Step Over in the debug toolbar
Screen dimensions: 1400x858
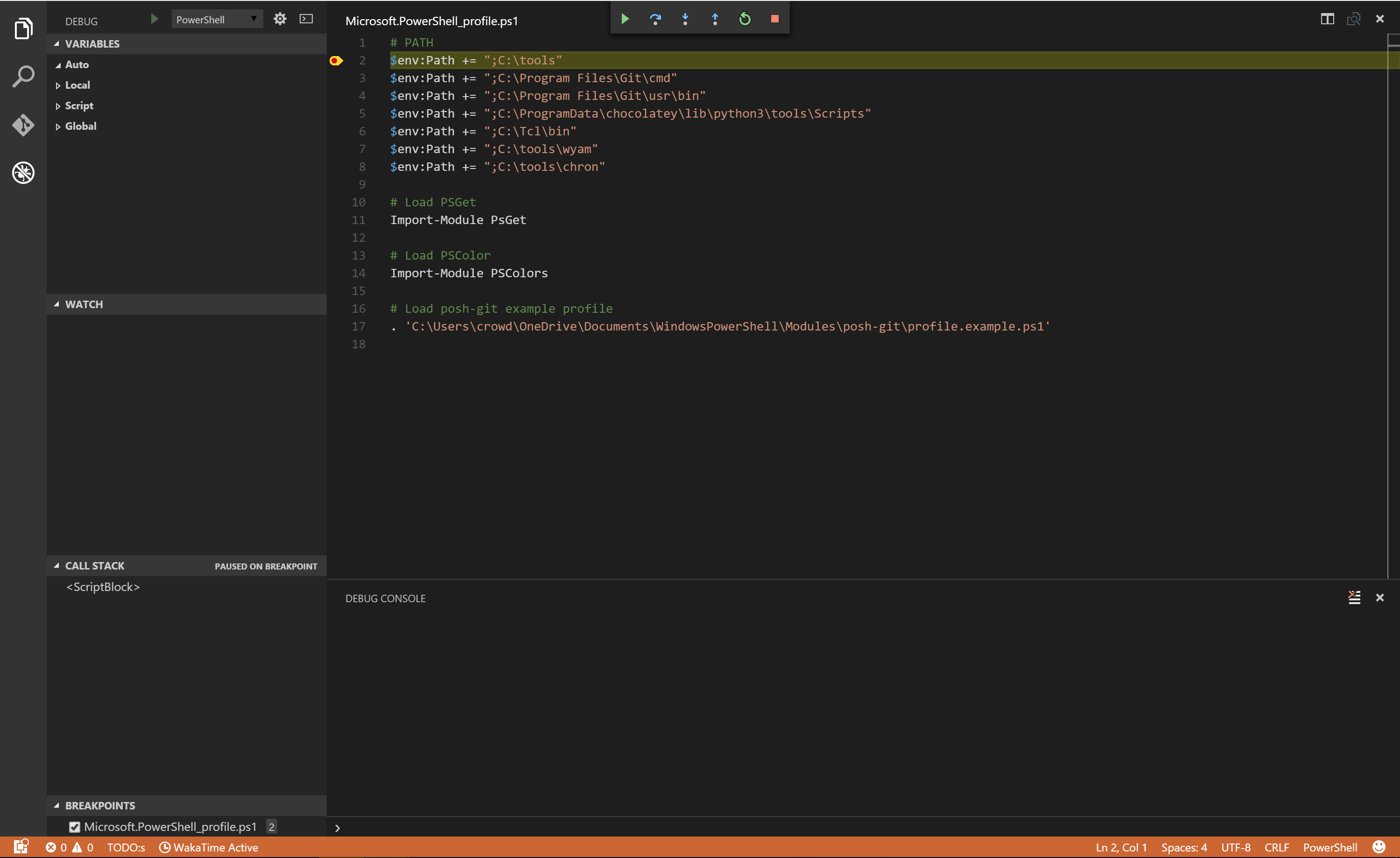pos(655,19)
